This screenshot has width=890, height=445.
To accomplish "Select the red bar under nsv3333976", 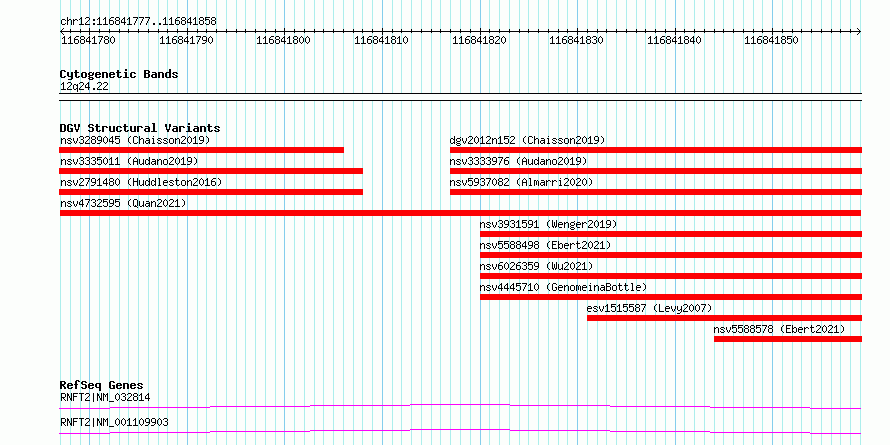I will tap(656, 171).
